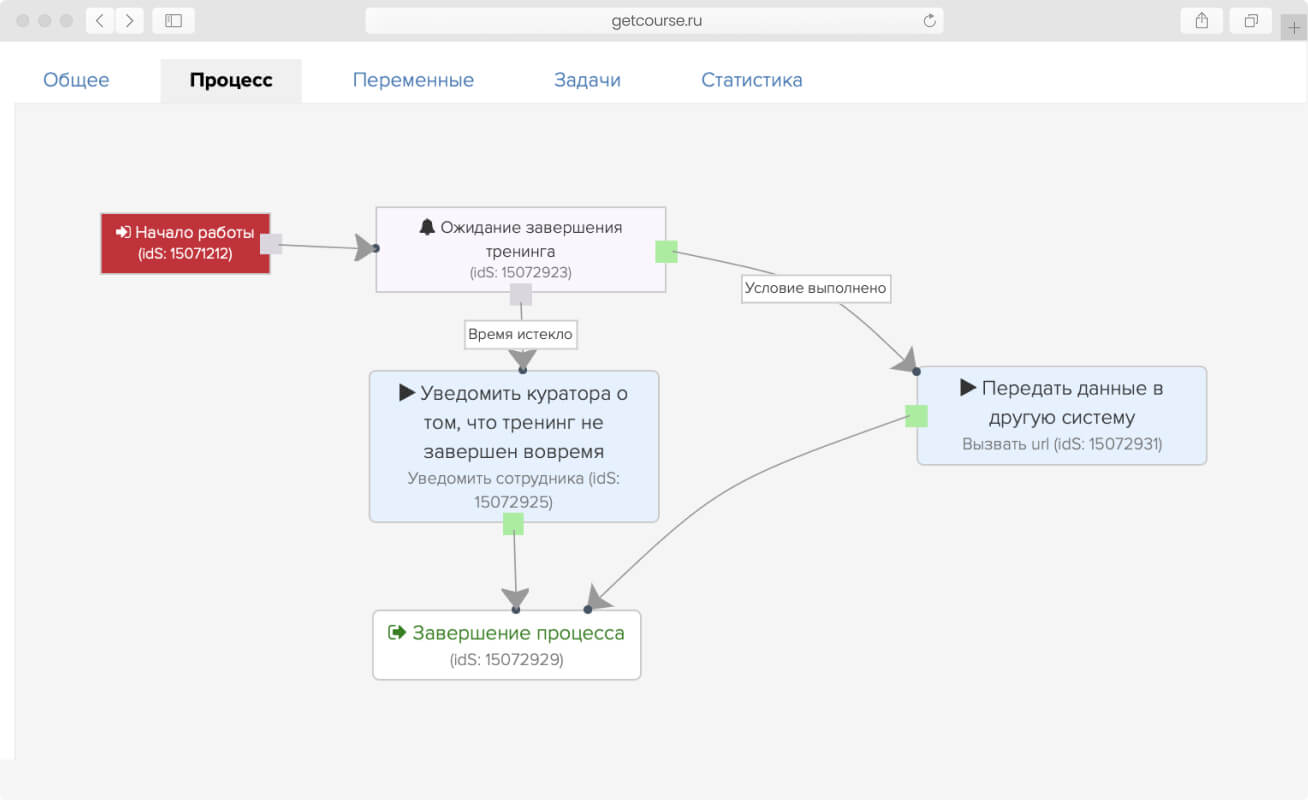1308x800 pixels.
Task: Switch to the Общее tab
Action: (x=76, y=80)
